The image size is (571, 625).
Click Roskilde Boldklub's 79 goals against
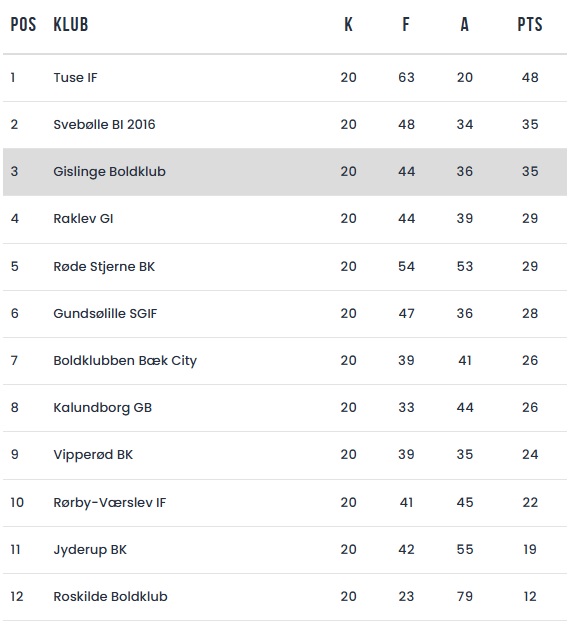[465, 597]
